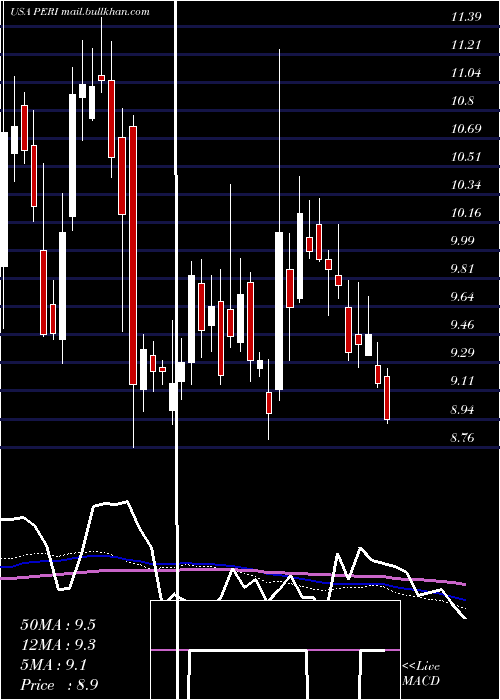Image resolution: width=500 pixels, height=700 pixels.
Task: Select the 11.21 price axis label
Action: point(466,45)
